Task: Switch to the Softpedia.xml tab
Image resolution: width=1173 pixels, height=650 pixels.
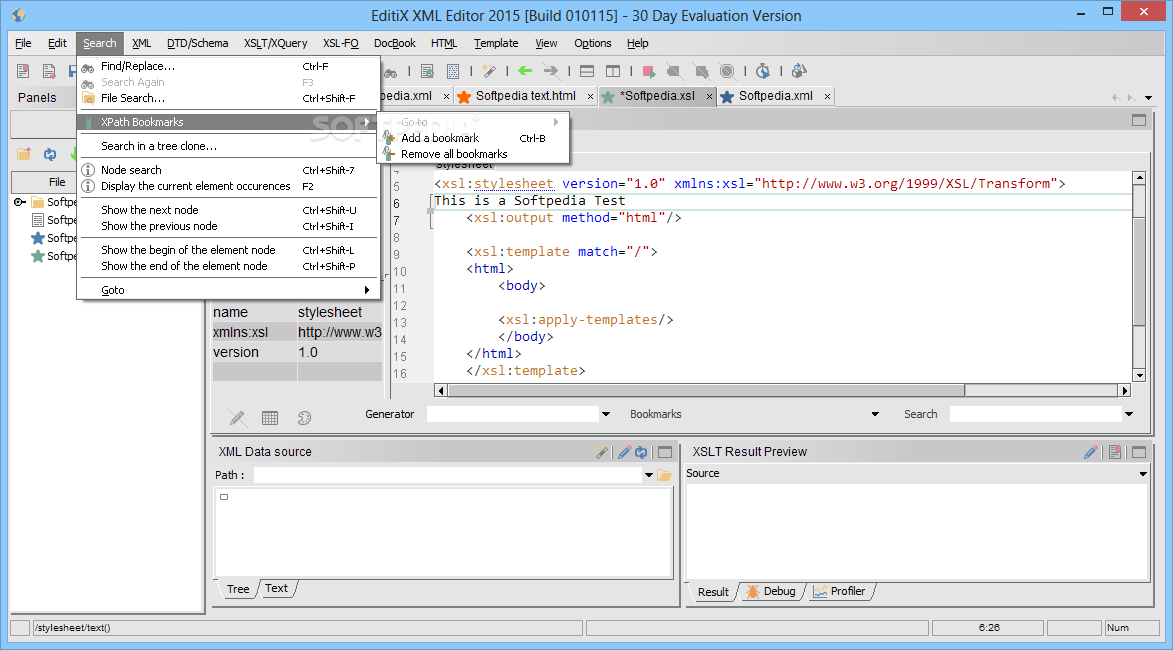Action: (x=776, y=96)
